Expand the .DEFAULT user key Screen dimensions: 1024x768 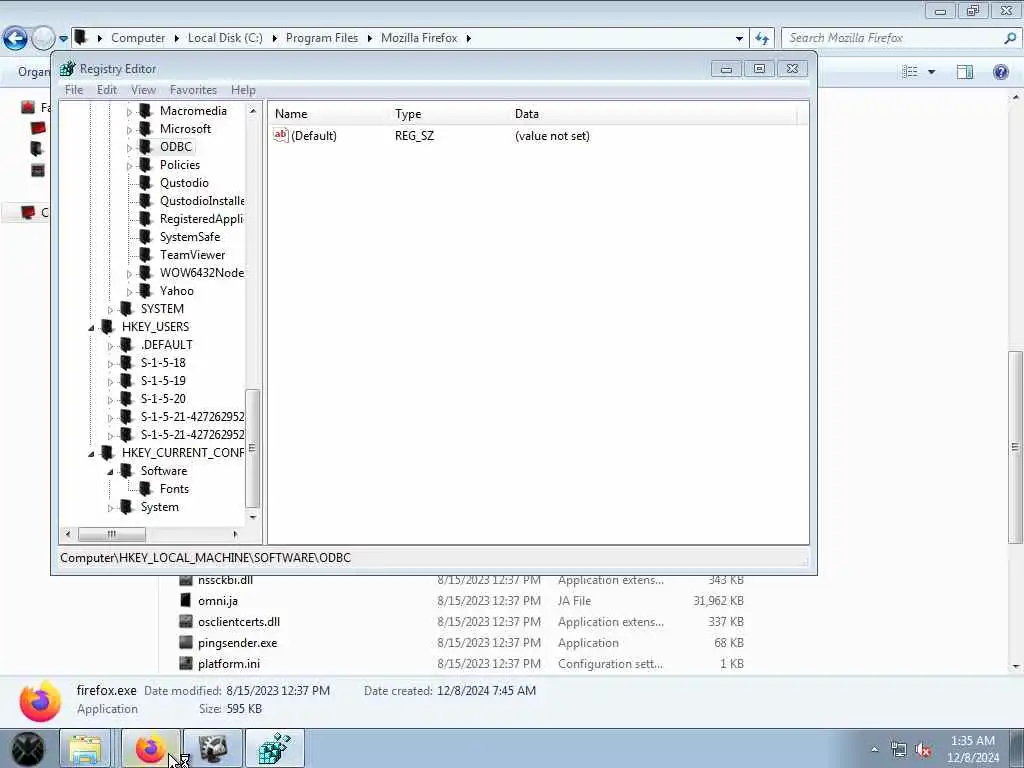(x=110, y=346)
